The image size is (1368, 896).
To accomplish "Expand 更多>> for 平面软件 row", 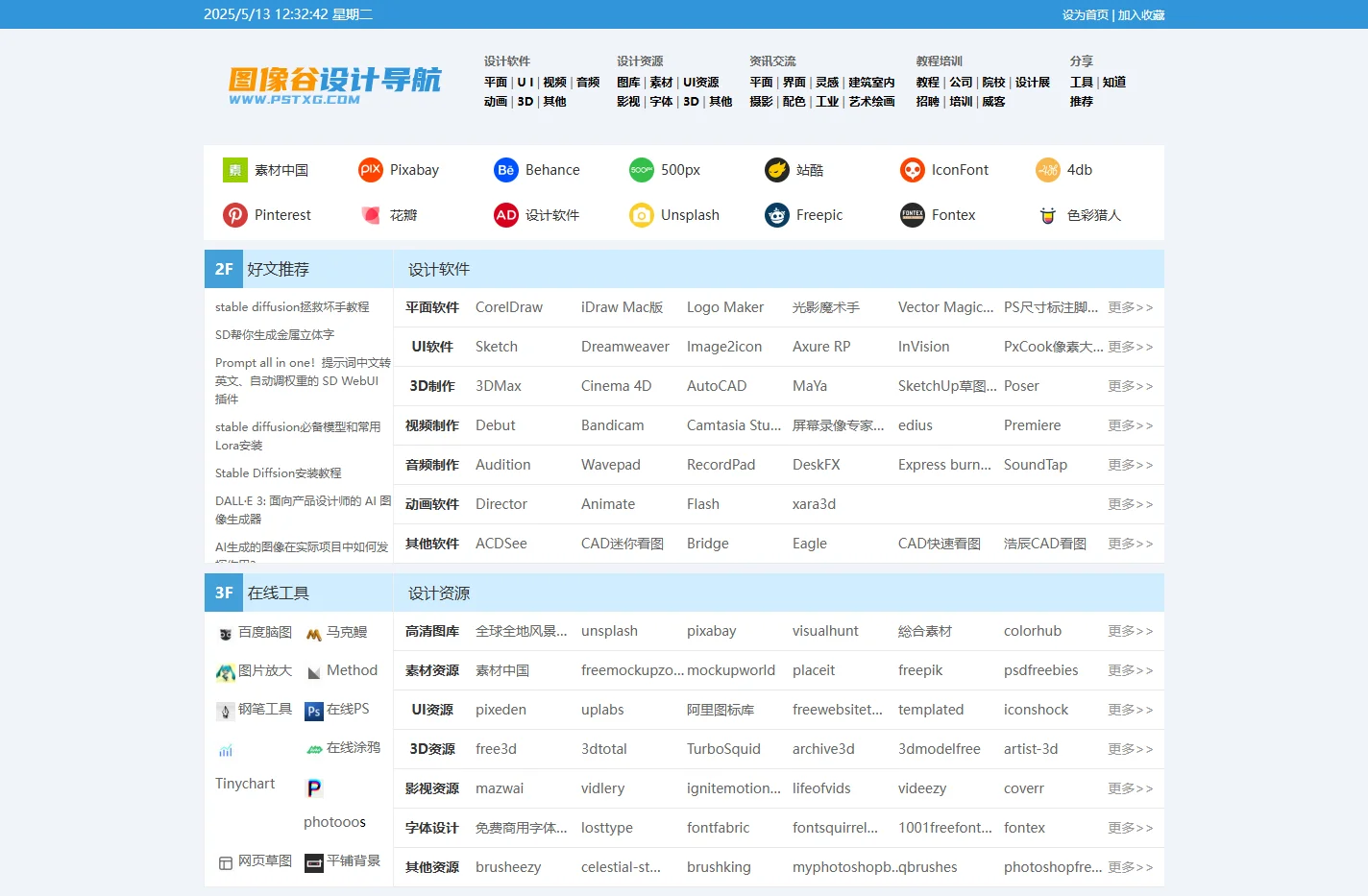I will click(x=1130, y=307).
